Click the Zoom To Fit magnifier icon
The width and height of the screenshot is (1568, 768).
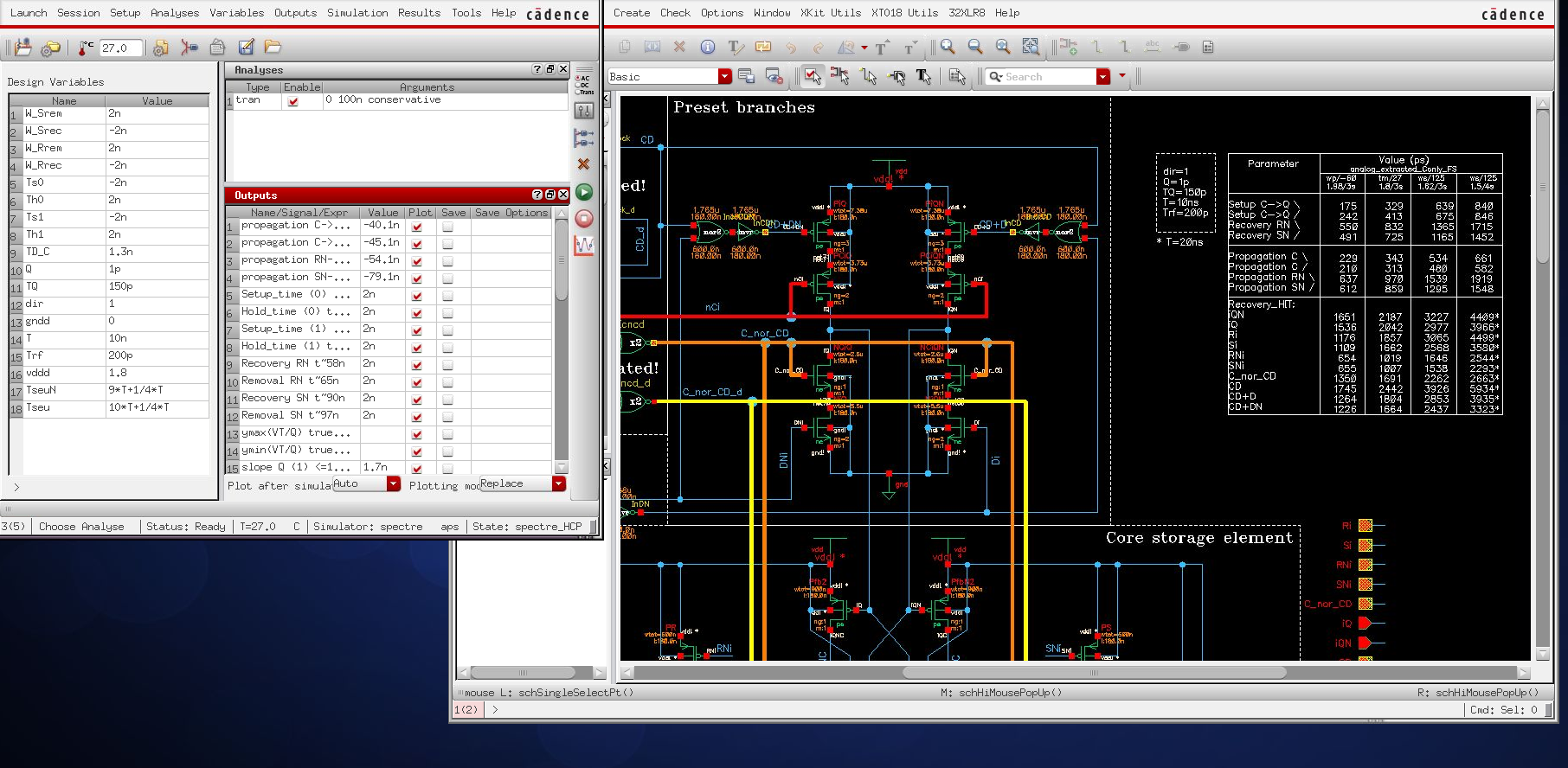1003,47
